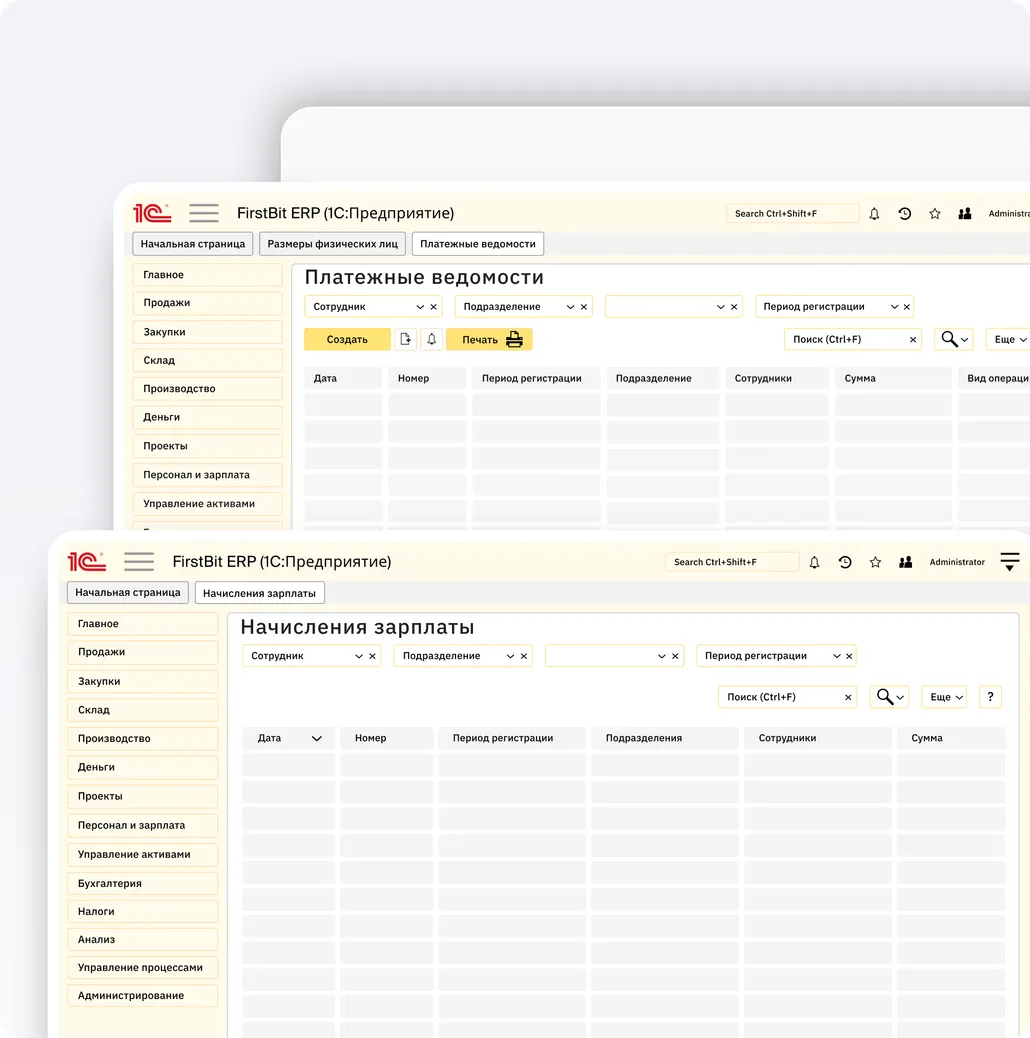Click the yellow Создать button

pyautogui.click(x=347, y=340)
